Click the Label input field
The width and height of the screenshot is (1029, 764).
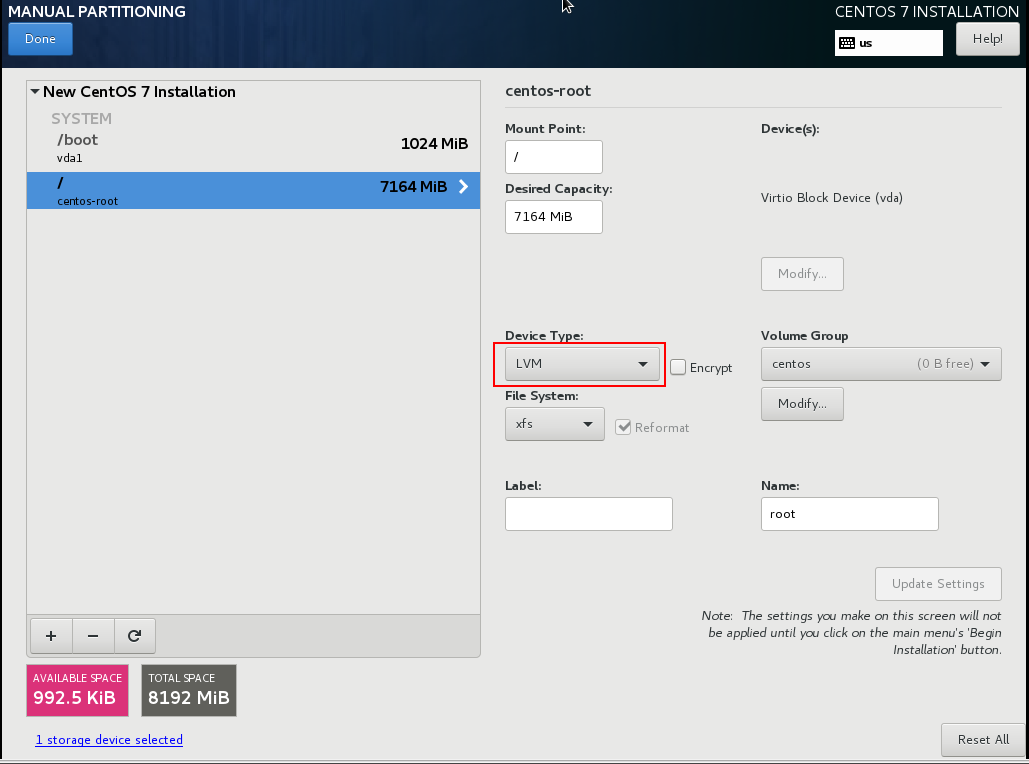tap(589, 514)
